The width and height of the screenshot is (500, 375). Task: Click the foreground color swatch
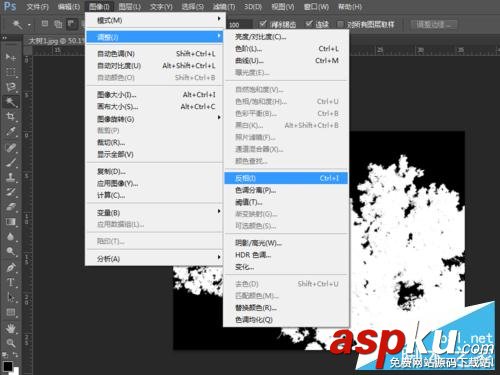coord(7,366)
